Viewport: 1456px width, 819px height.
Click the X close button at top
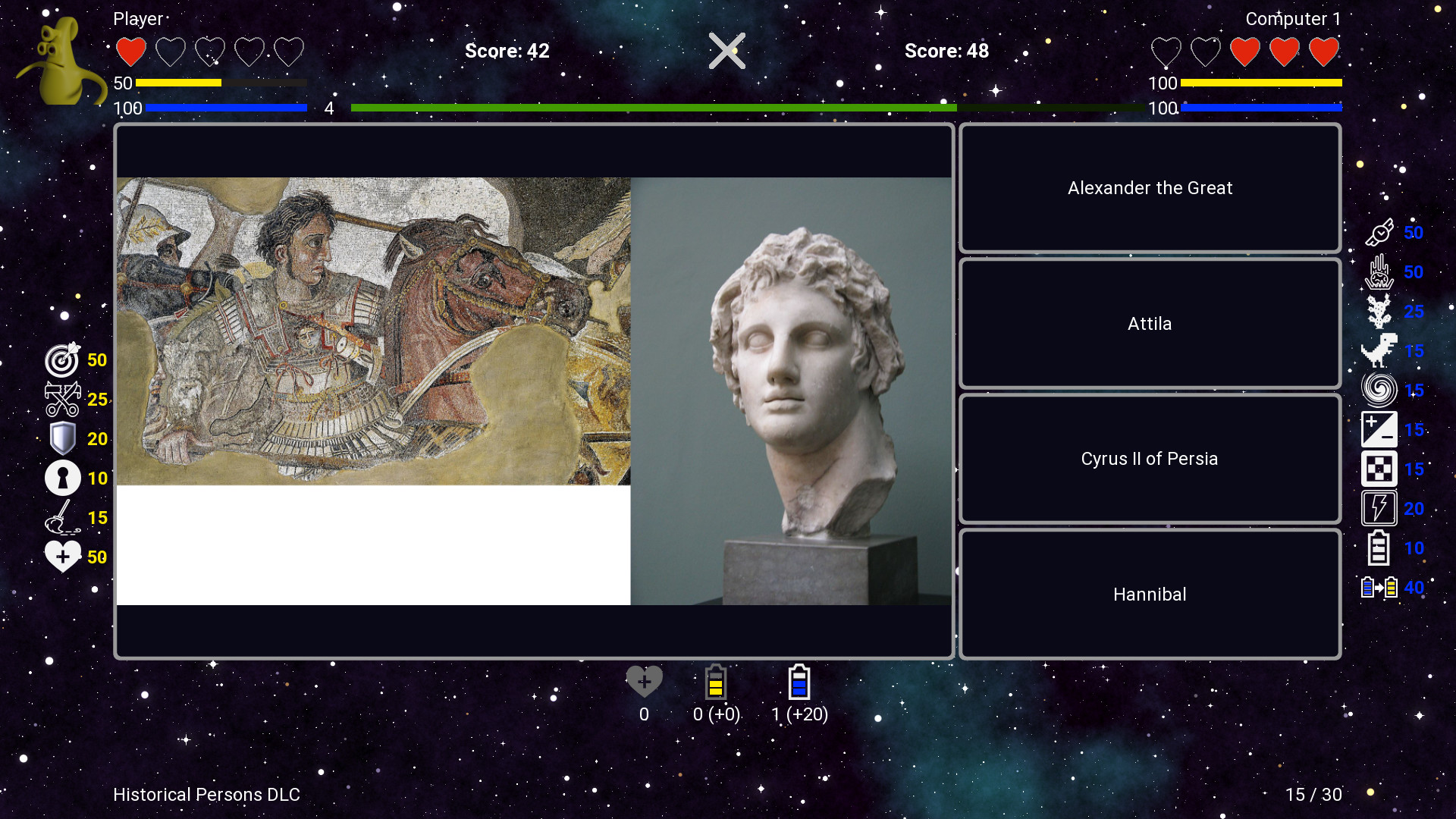pos(726,51)
